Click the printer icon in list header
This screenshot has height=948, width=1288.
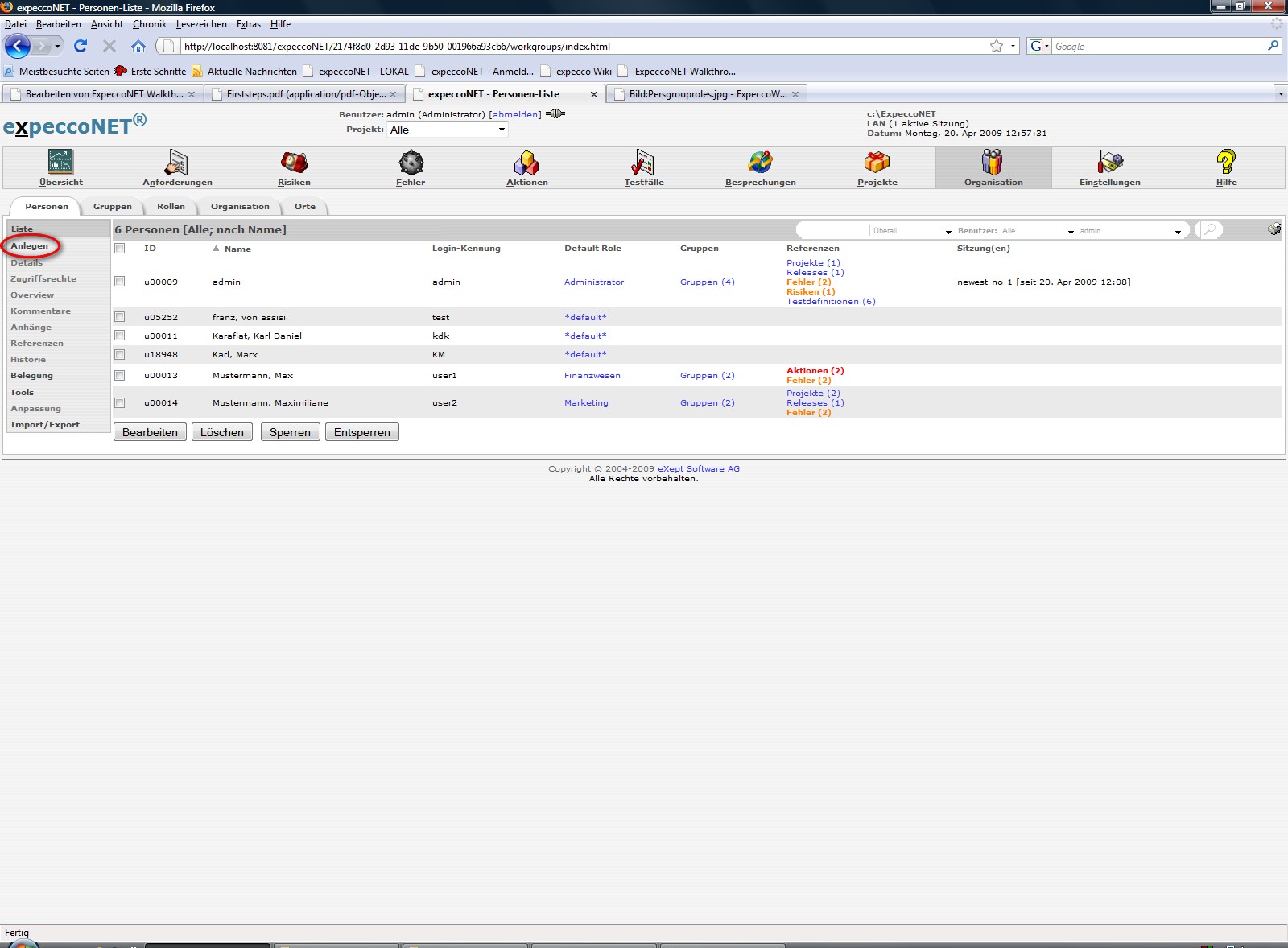[1274, 229]
